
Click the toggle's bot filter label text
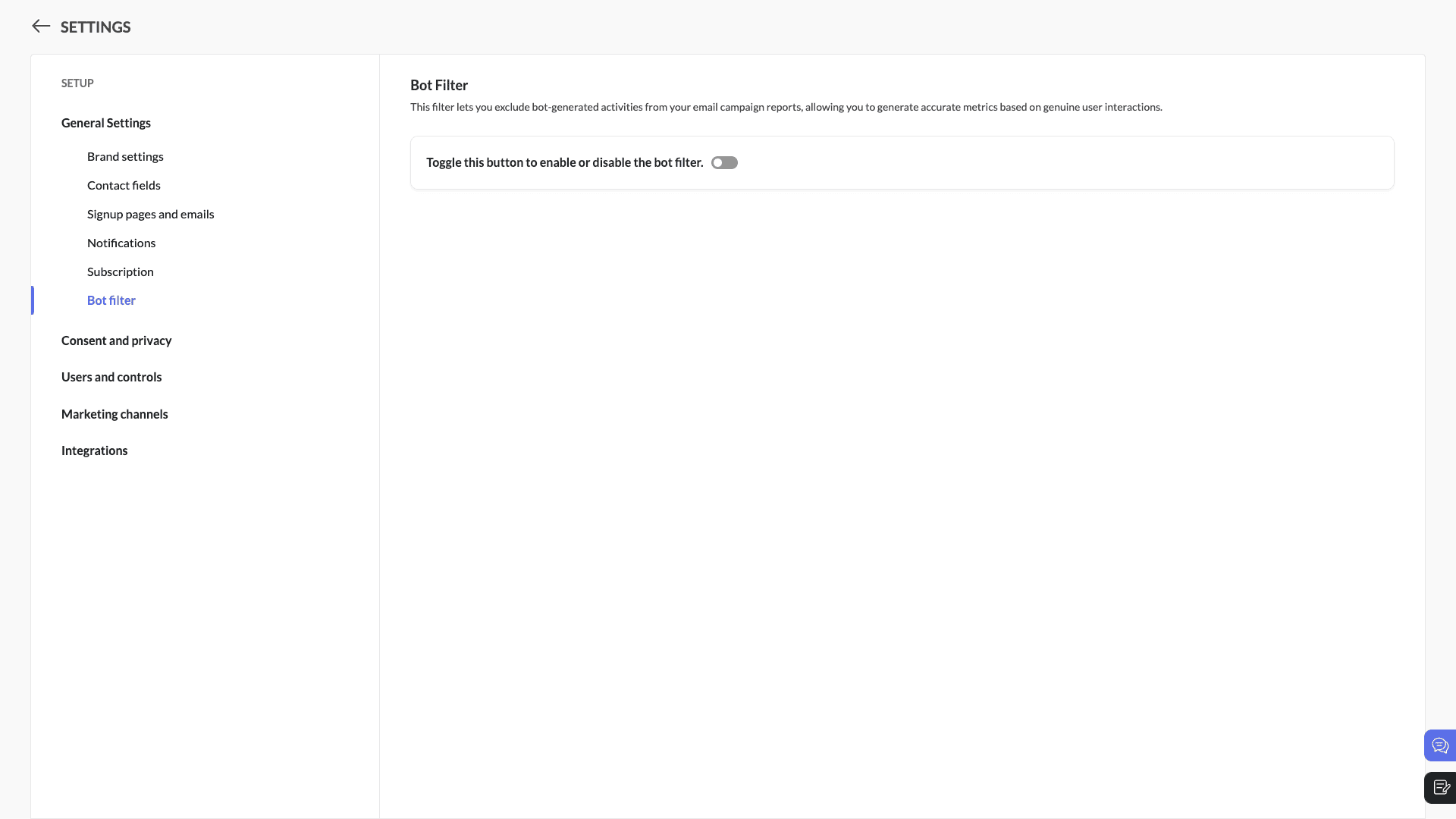(x=564, y=162)
